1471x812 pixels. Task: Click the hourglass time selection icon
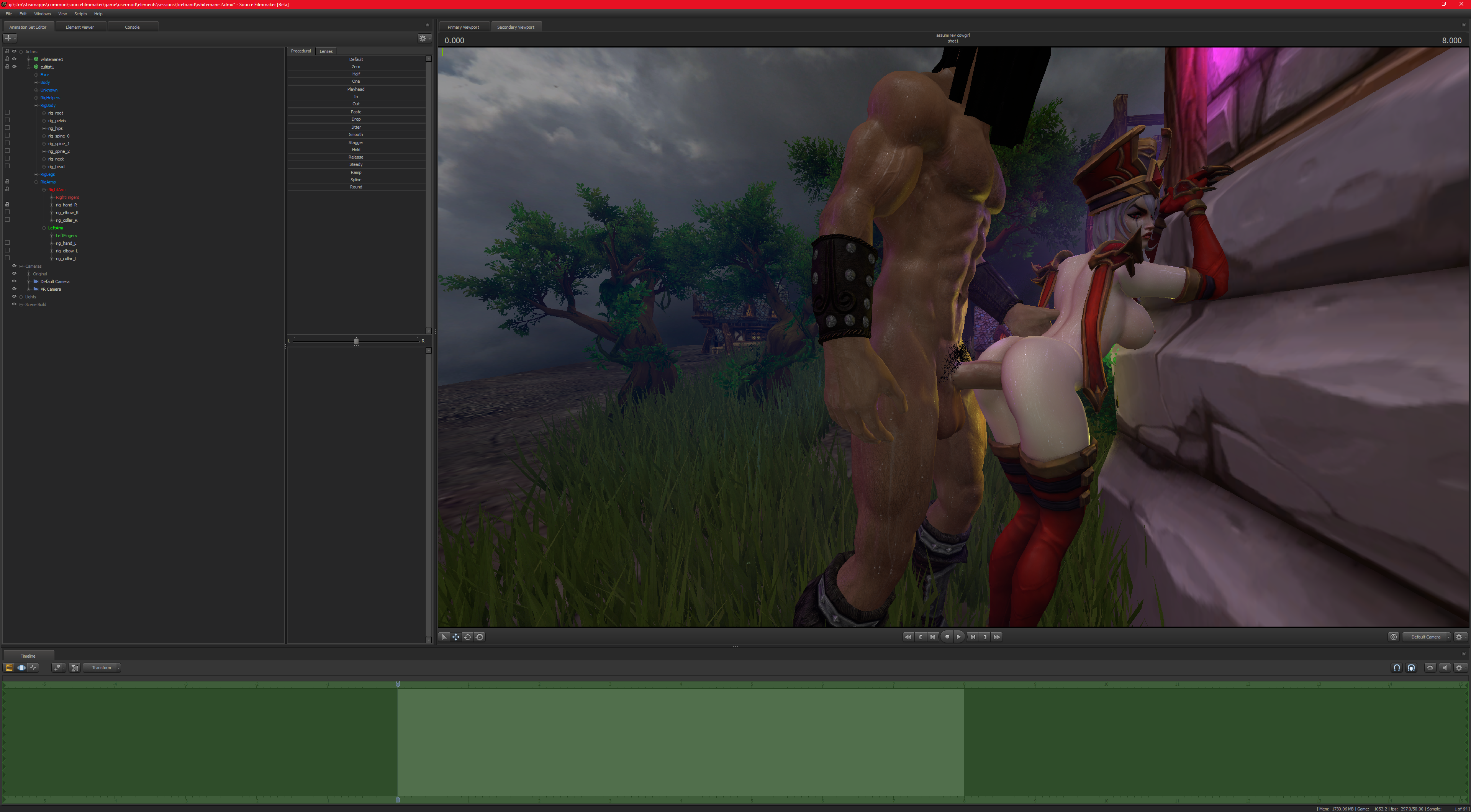75,668
